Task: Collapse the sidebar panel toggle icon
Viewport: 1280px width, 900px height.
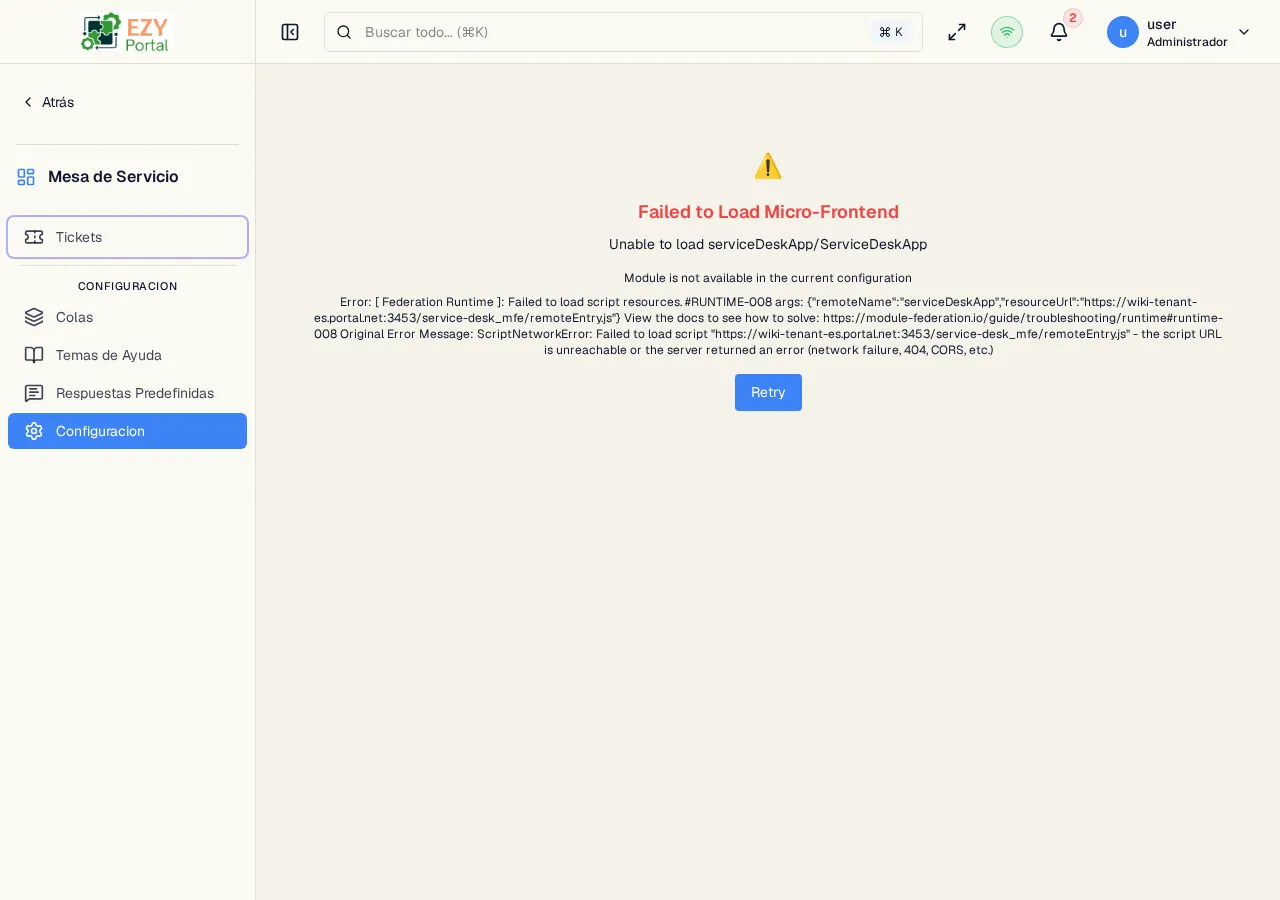Action: click(x=290, y=32)
